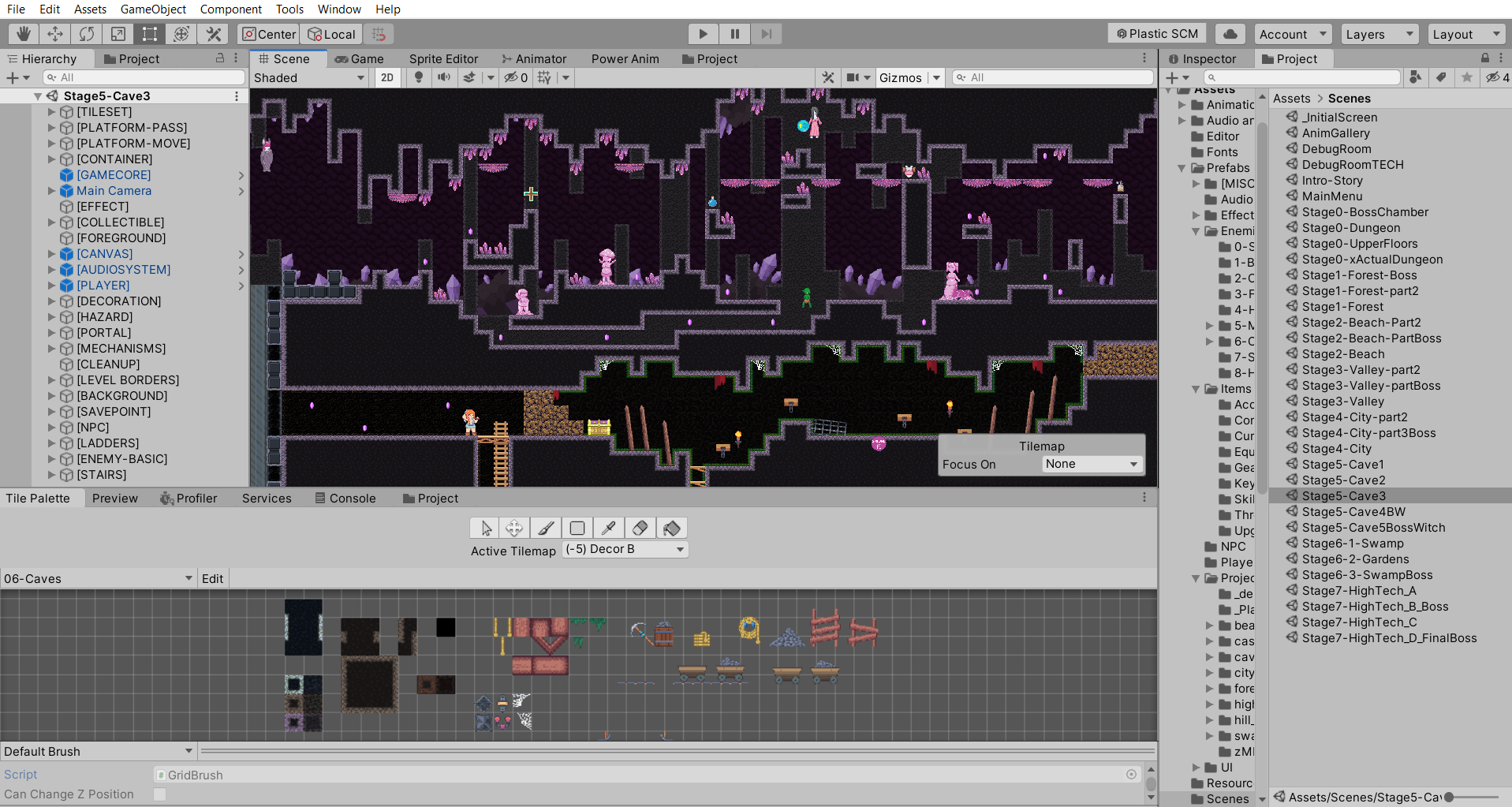Open the 06-Caves palette dropdown
This screenshot has width=1512, height=807.
(99, 578)
